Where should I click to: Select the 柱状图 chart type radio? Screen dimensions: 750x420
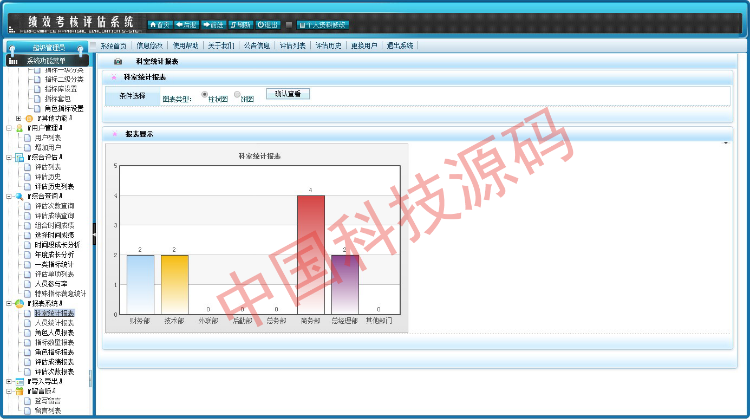pyautogui.click(x=205, y=94)
